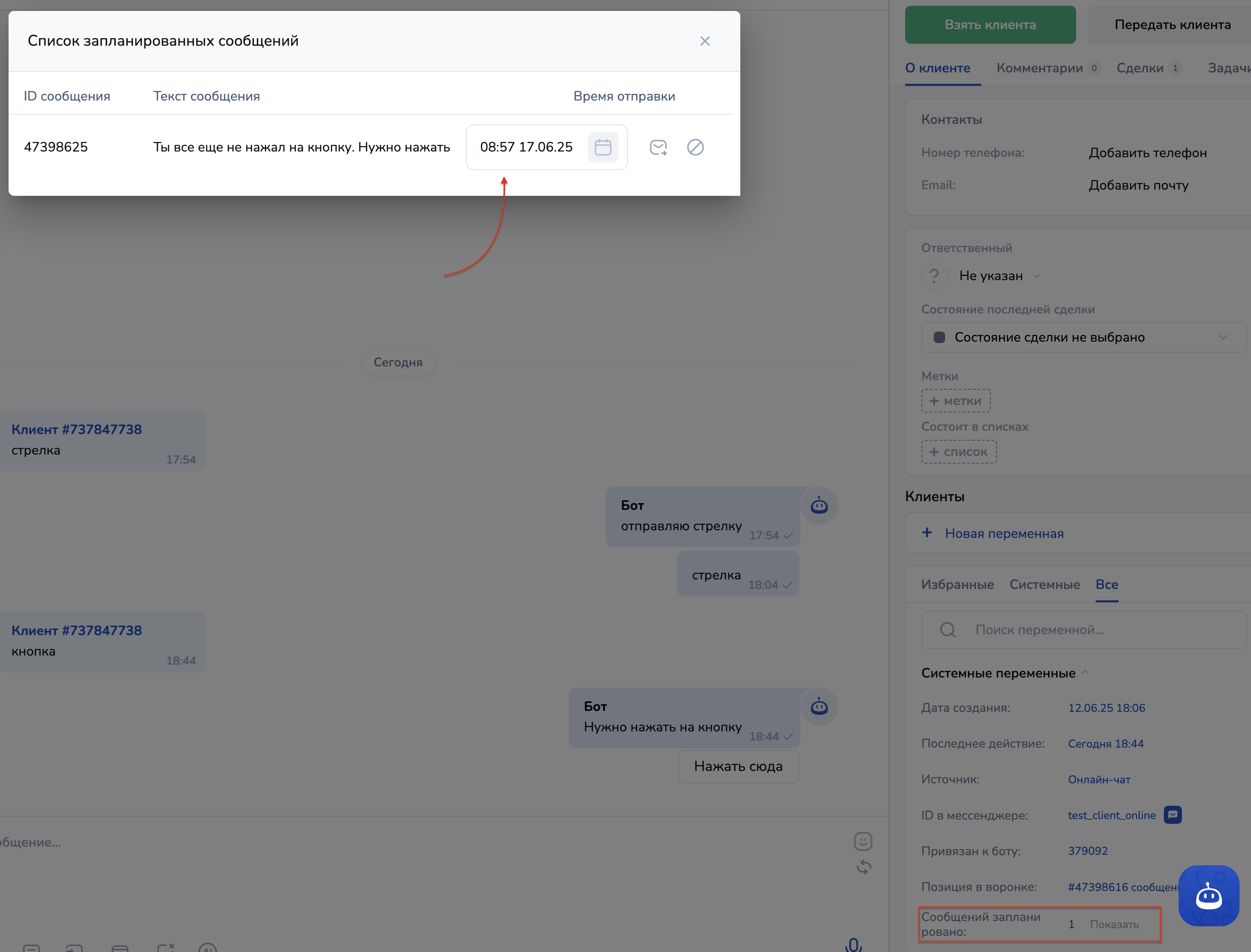Click the online-chat messenger icon near test_client_online
The width and height of the screenshot is (1251, 952).
tap(1172, 815)
